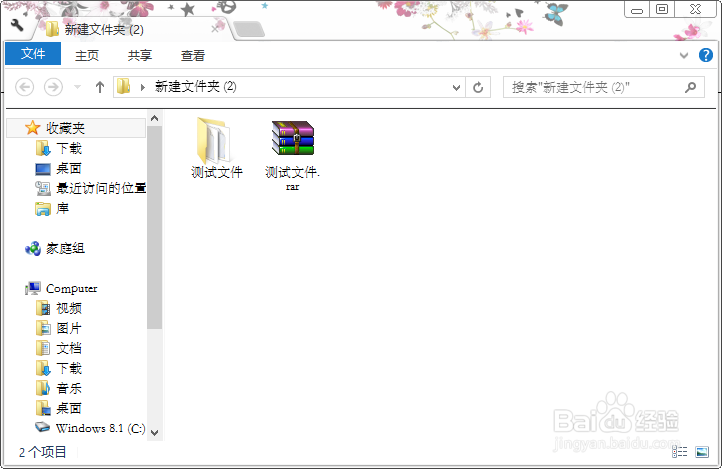Image resolution: width=722 pixels, height=469 pixels.
Task: Open 下载 under Computer
Action: (69, 369)
